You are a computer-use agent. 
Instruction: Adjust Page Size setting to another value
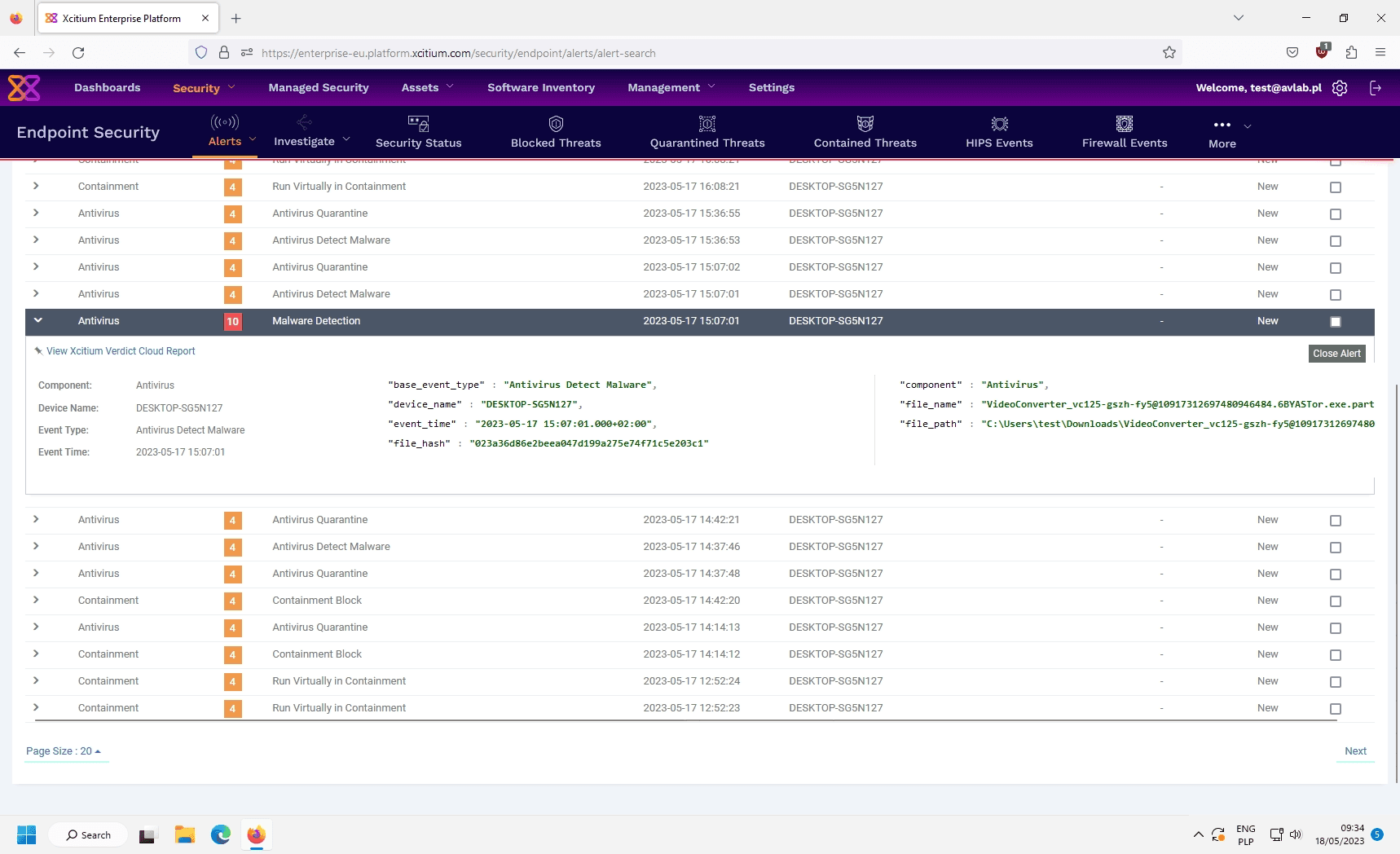[x=64, y=751]
